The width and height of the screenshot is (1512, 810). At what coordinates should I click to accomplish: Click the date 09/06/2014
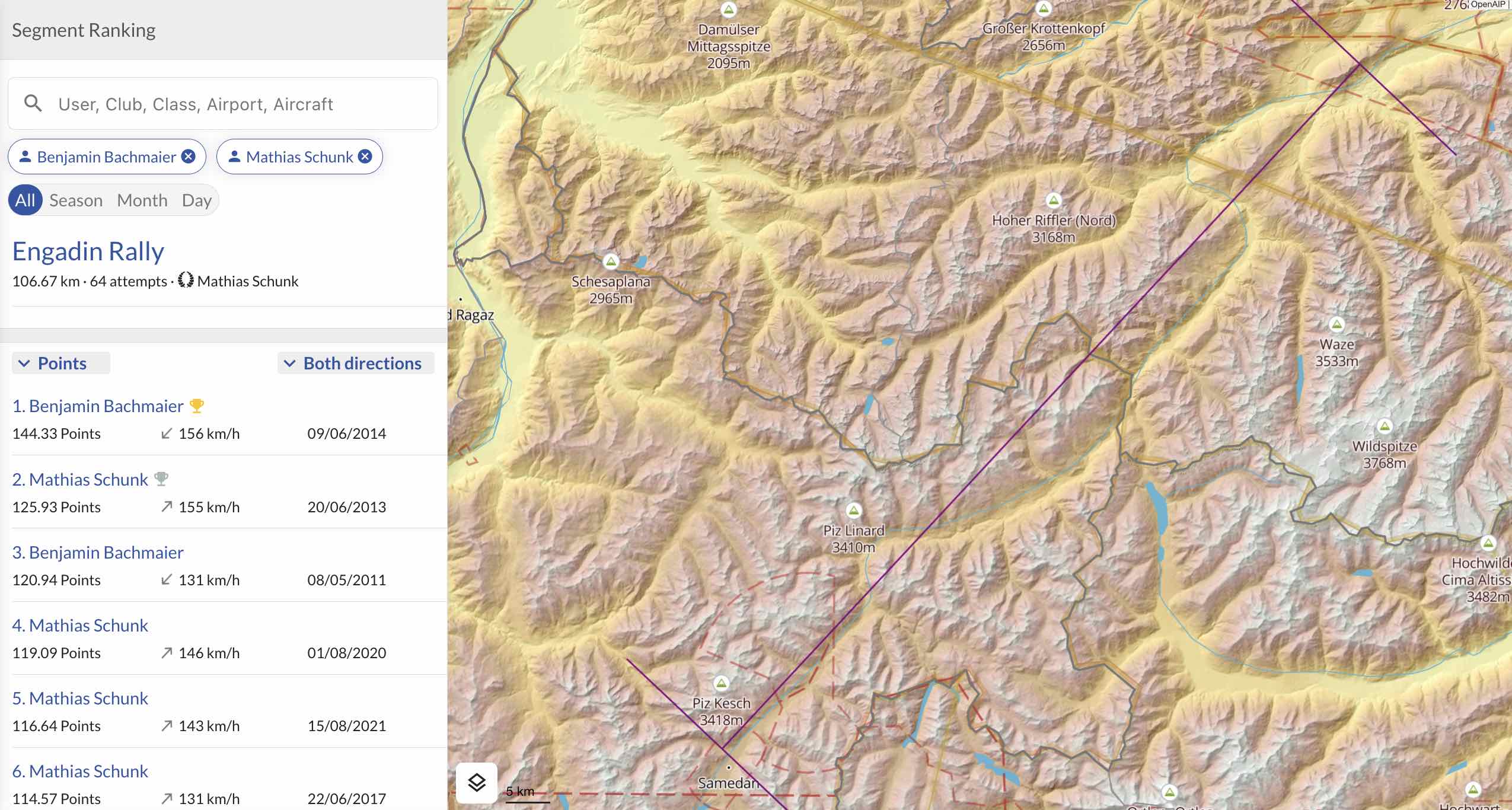click(346, 433)
